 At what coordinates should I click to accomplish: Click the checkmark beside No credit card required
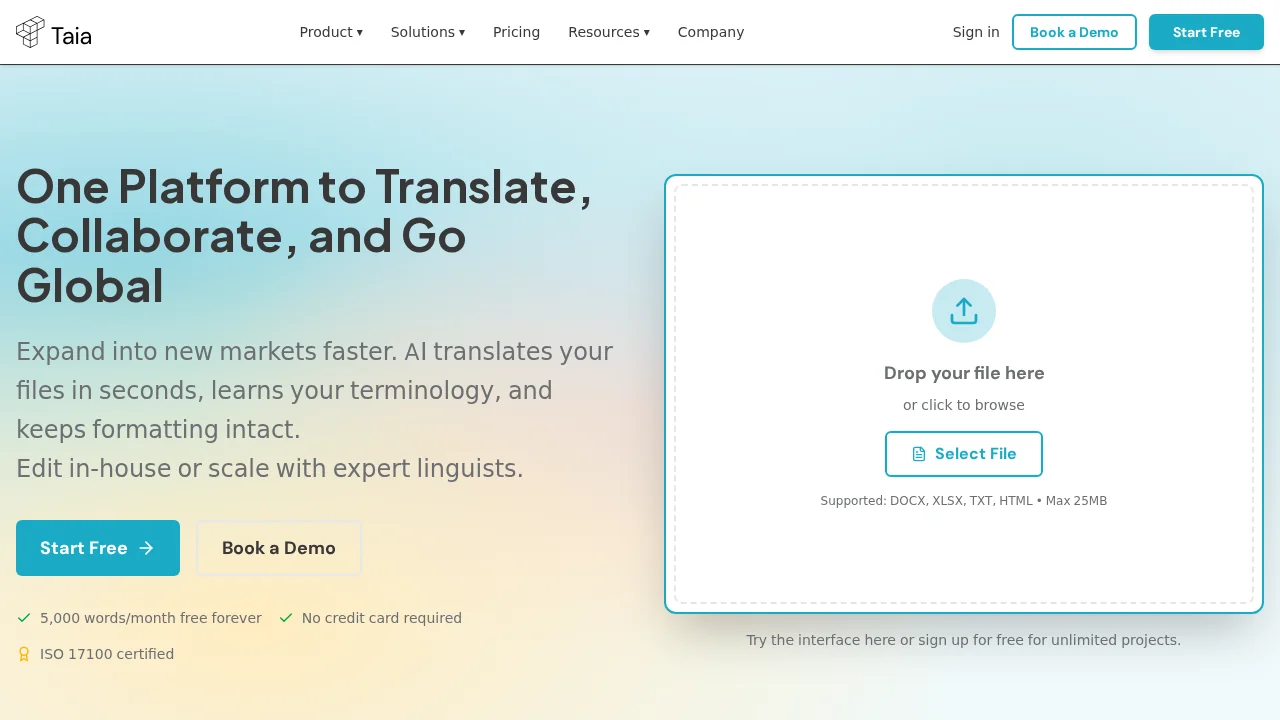tap(286, 618)
